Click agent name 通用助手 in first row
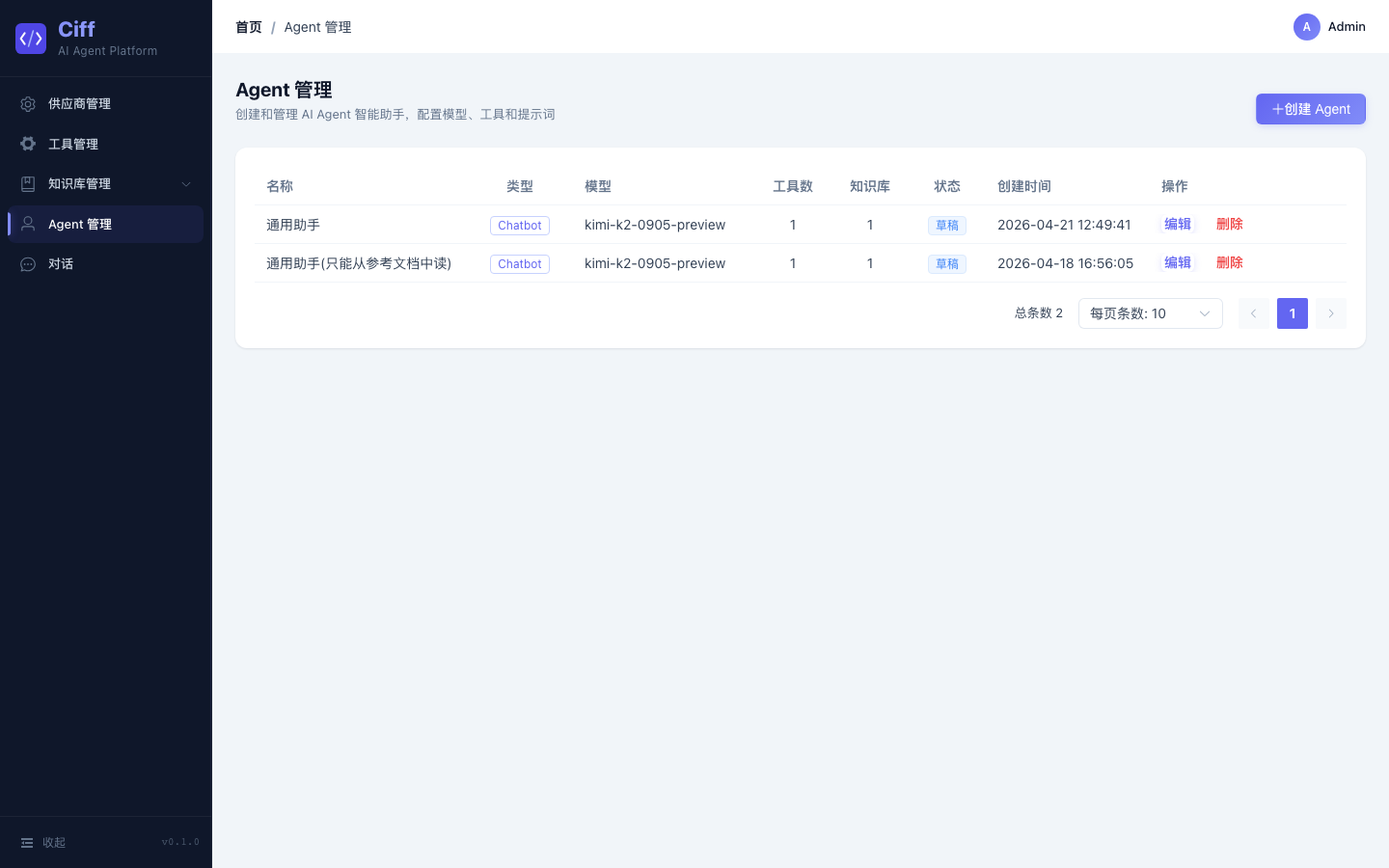1389x868 pixels. (293, 225)
